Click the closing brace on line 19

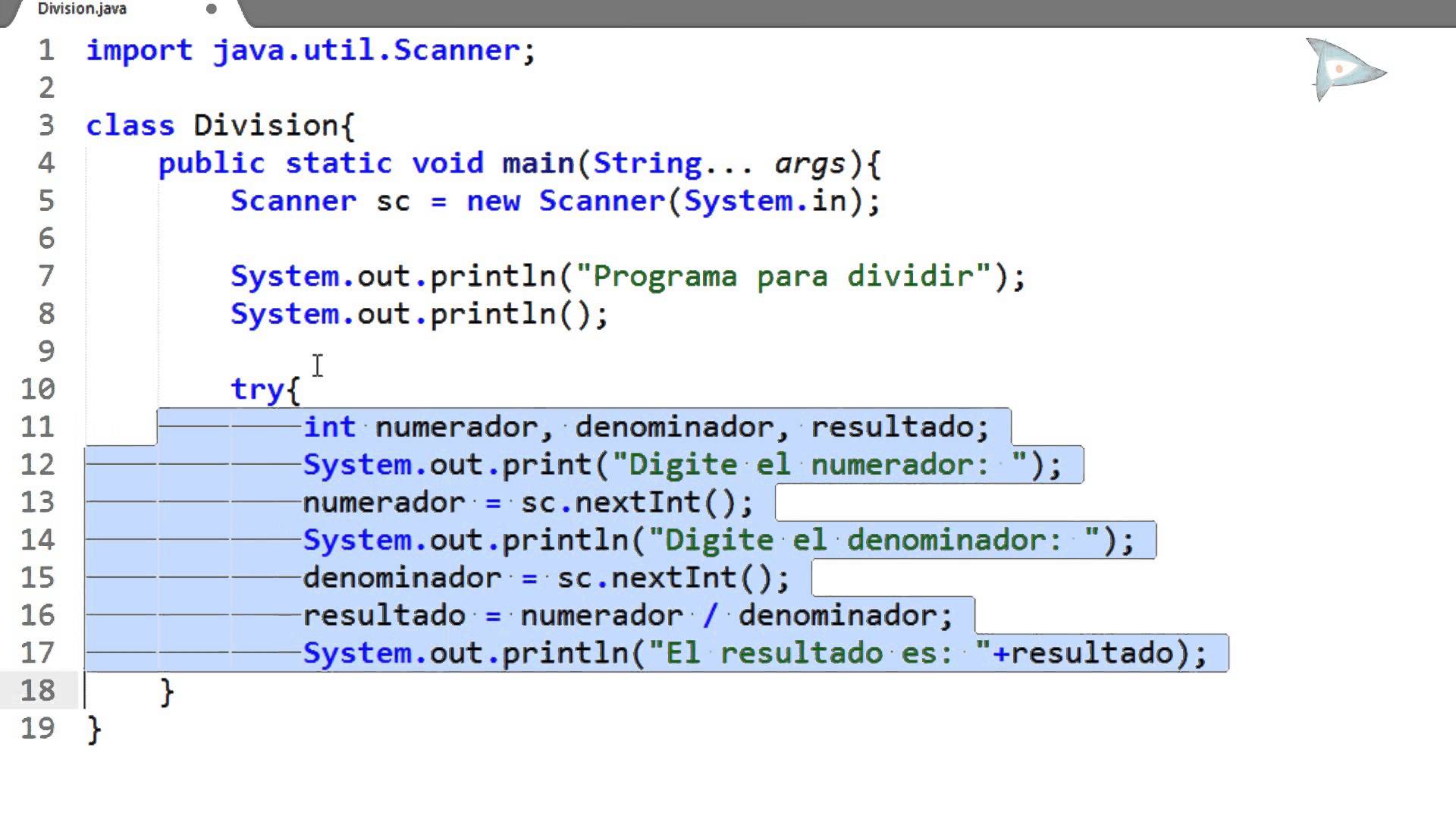click(94, 729)
